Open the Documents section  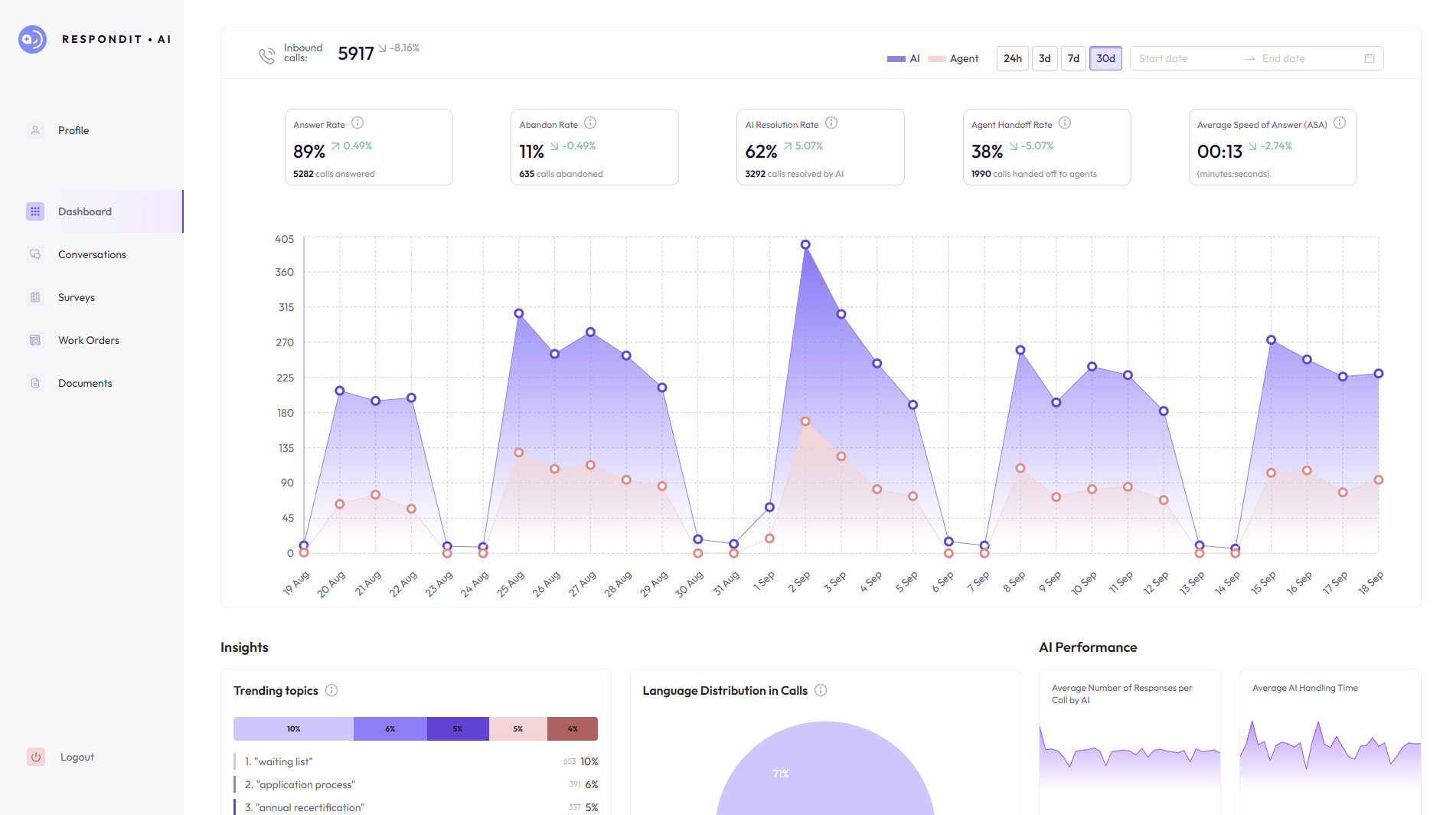click(85, 383)
